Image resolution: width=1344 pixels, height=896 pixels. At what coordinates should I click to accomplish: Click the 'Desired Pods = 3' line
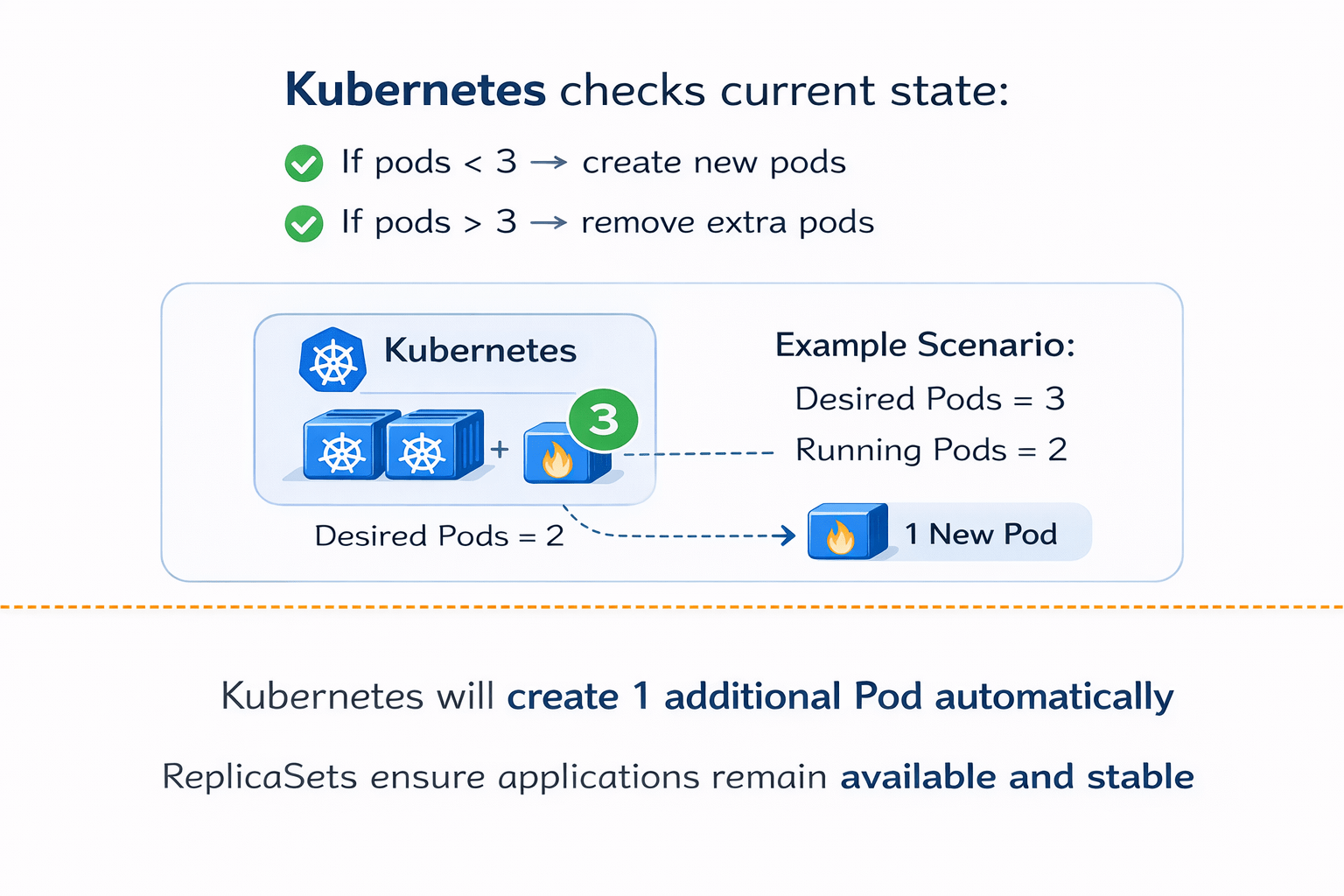coord(930,399)
